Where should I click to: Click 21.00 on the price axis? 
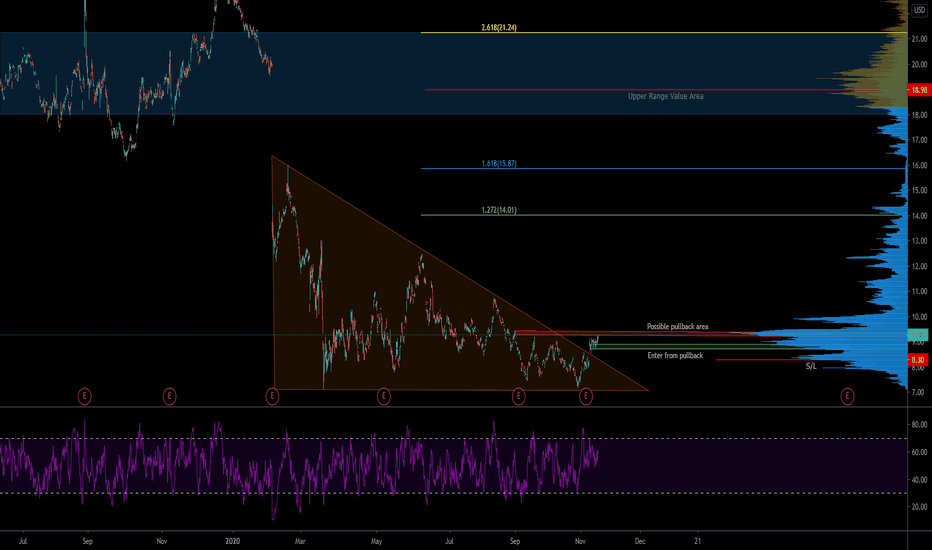pos(920,39)
